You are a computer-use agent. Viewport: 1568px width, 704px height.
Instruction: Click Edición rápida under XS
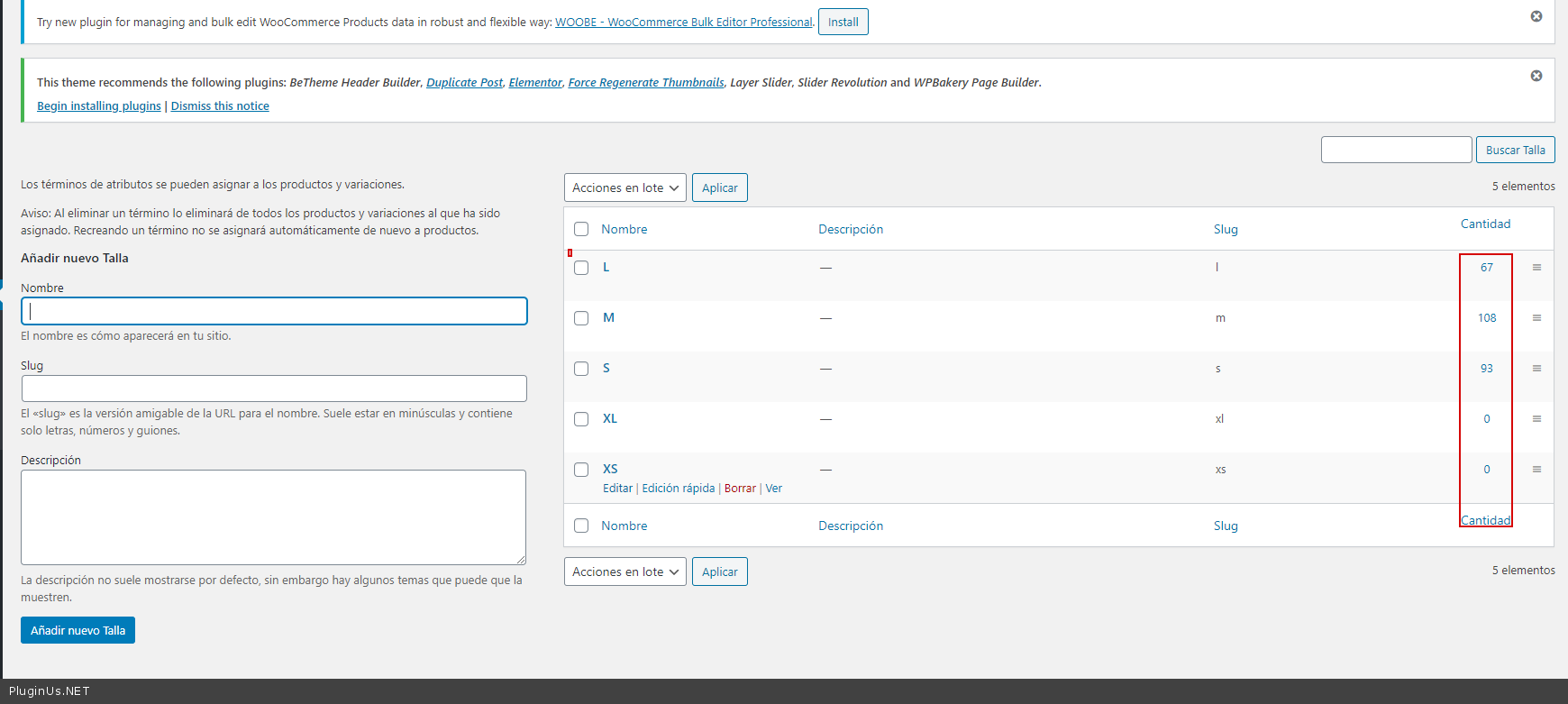click(x=678, y=489)
